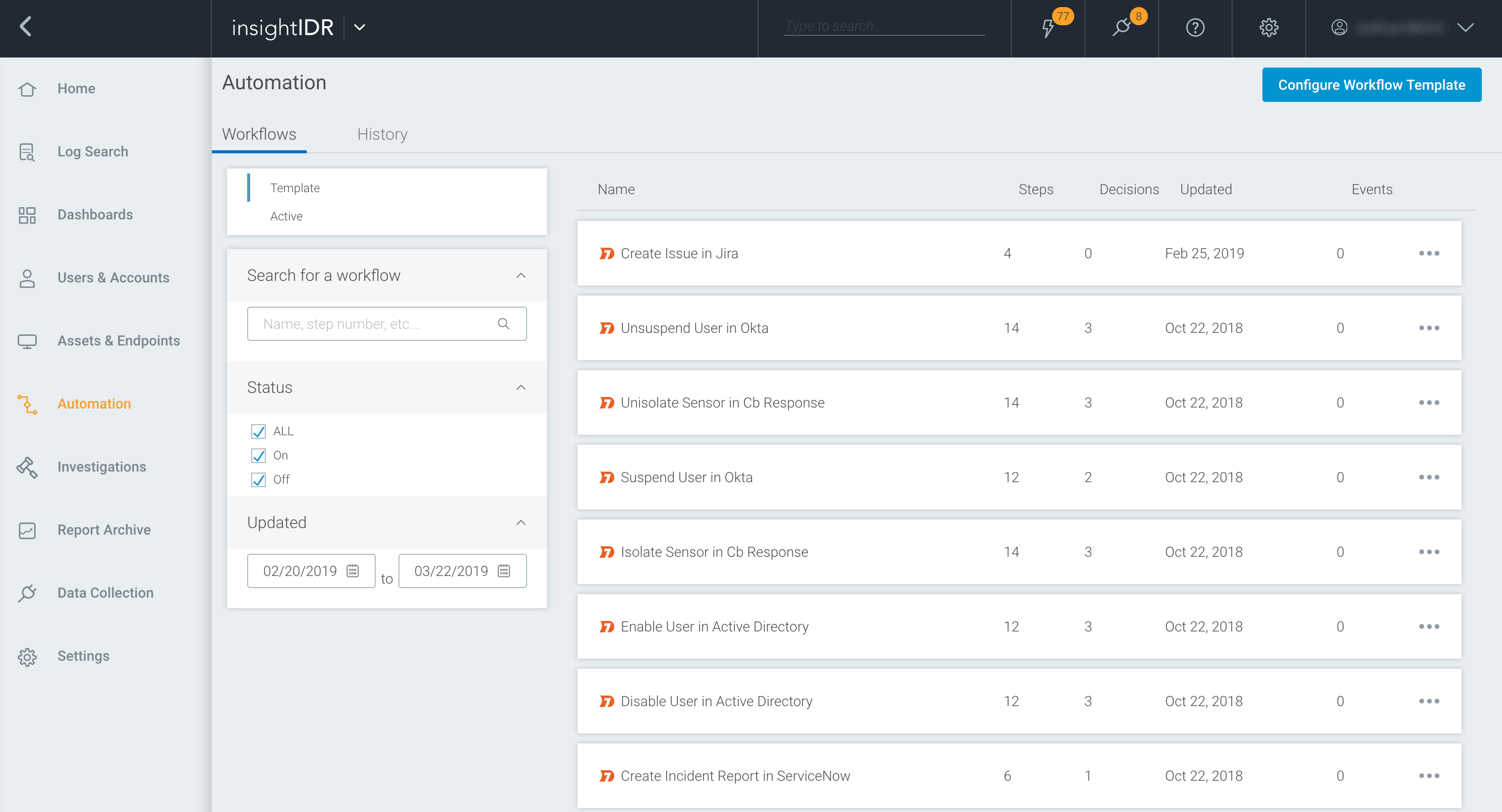
Task: Open the gear settings icon in header
Action: (x=1269, y=27)
